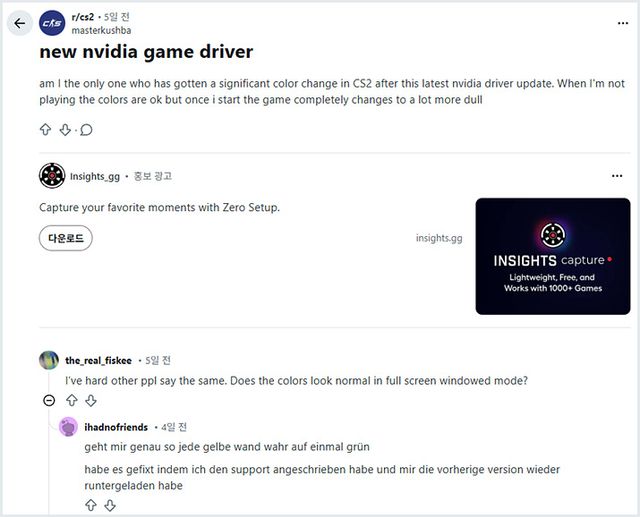
Task: Open the r/cs2 subreddit link
Action: tap(83, 17)
